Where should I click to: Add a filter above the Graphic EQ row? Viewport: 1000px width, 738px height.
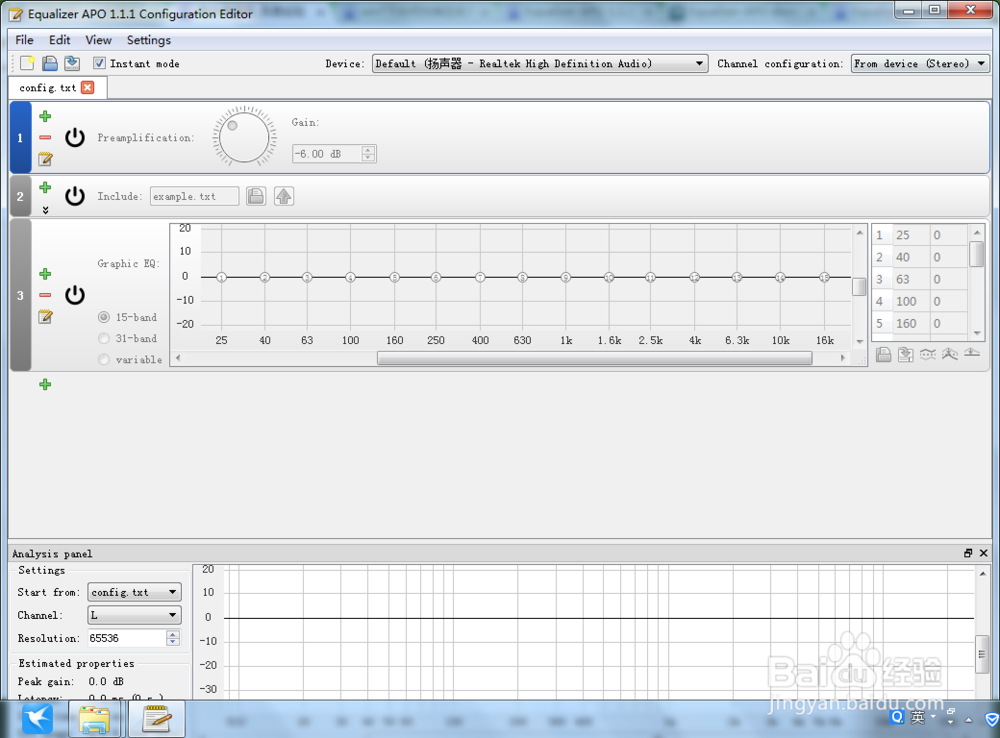click(x=45, y=274)
